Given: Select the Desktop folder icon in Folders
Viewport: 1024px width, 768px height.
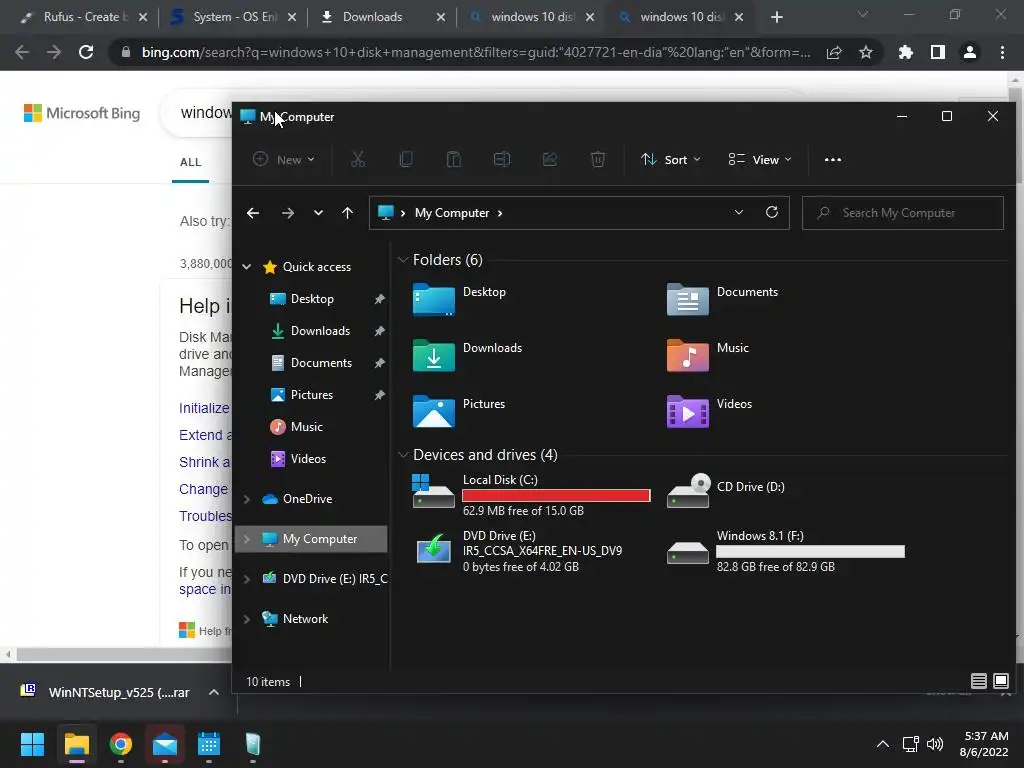Looking at the screenshot, I should click(434, 299).
